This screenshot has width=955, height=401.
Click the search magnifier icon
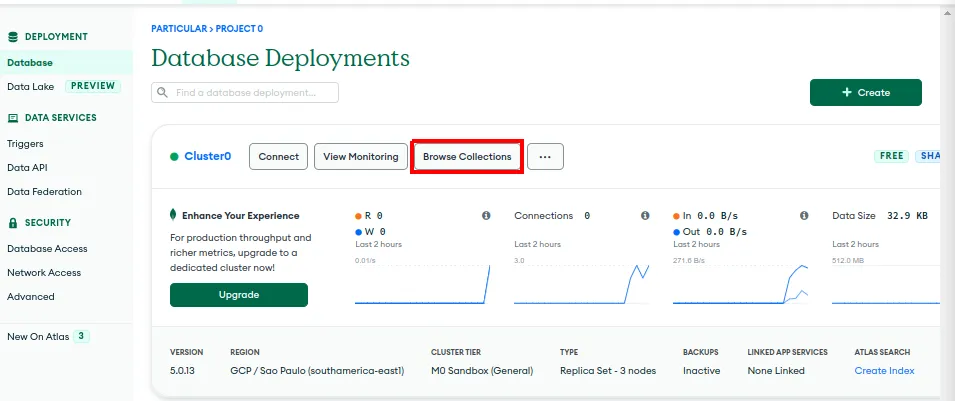[162, 93]
